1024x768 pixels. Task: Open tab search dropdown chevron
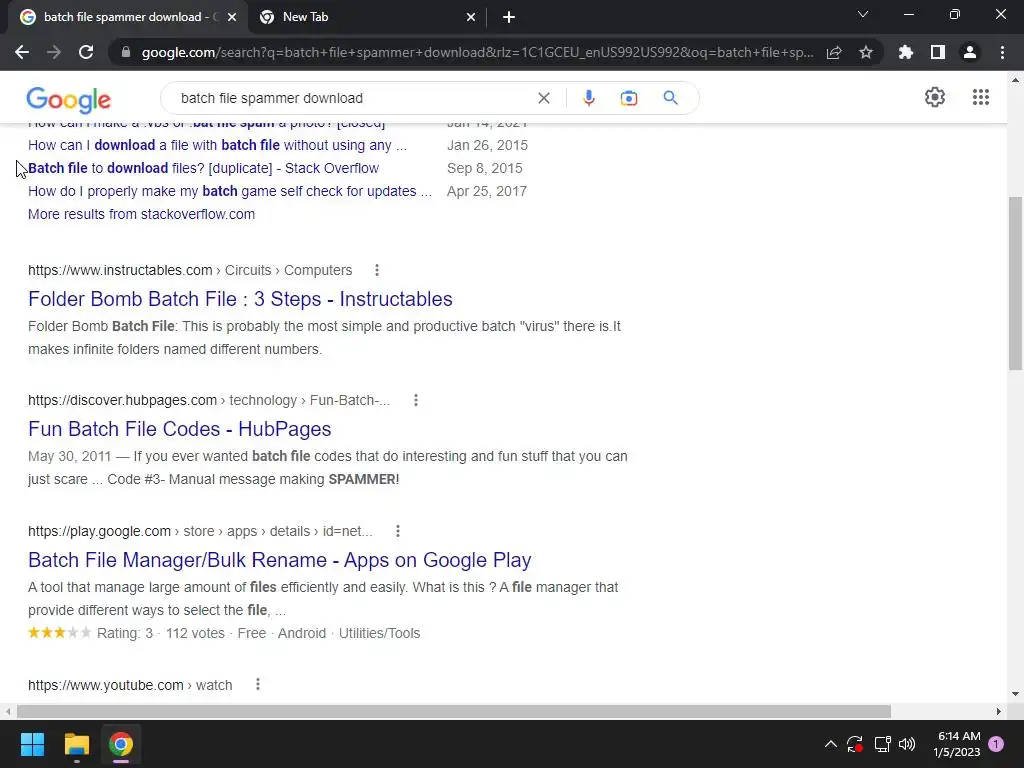[863, 14]
